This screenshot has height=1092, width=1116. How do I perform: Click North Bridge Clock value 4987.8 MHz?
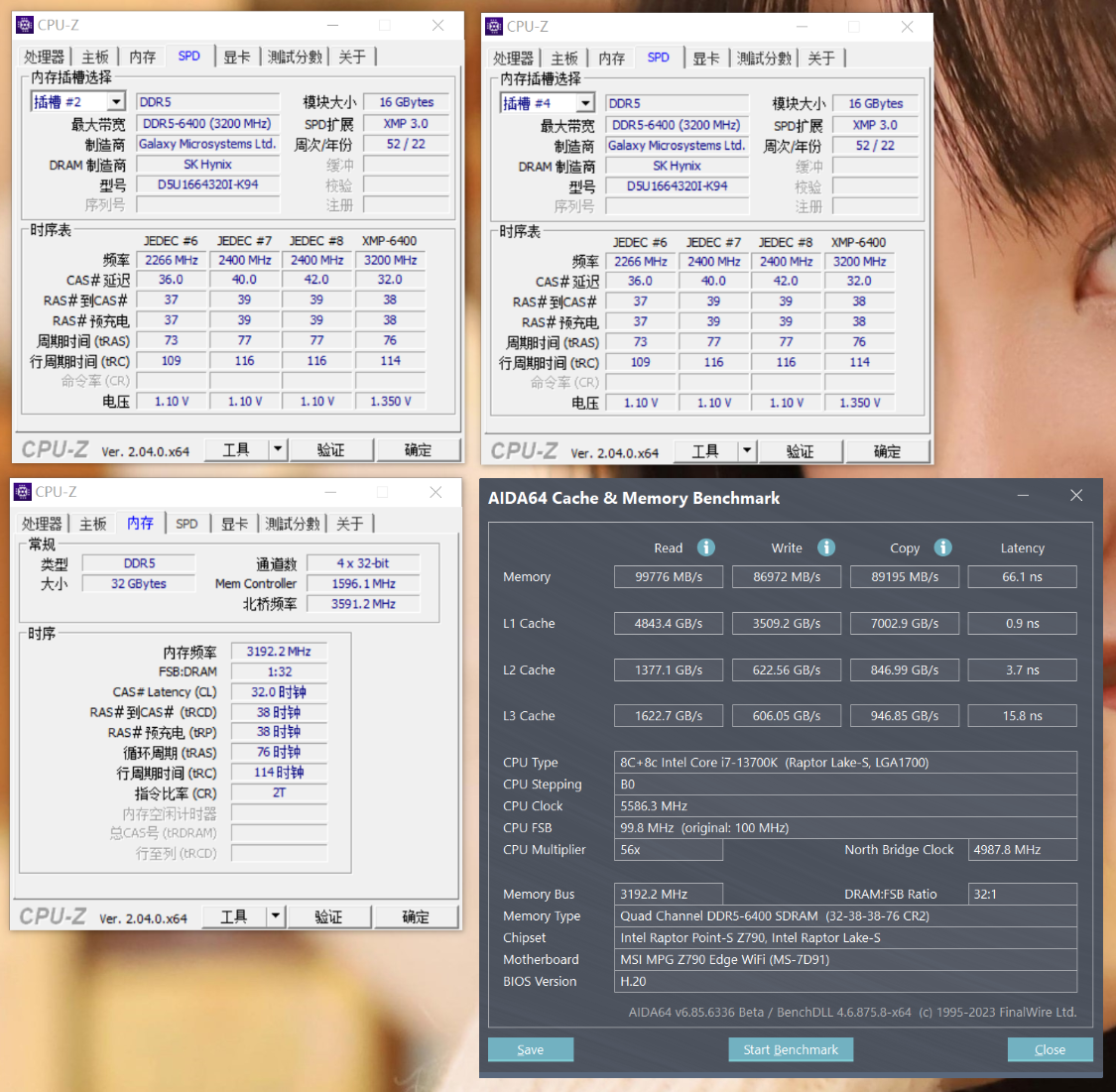point(1022,849)
